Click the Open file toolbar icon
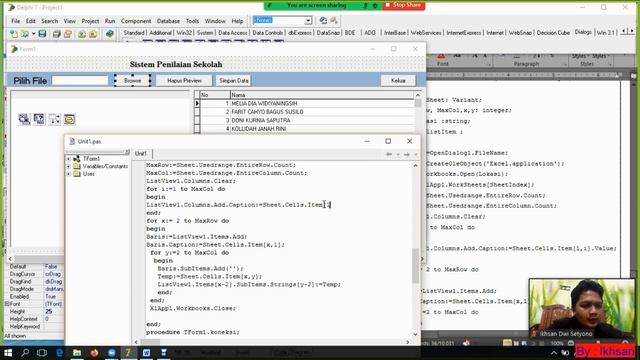Viewport: 640px width, 360px height. click(24, 34)
